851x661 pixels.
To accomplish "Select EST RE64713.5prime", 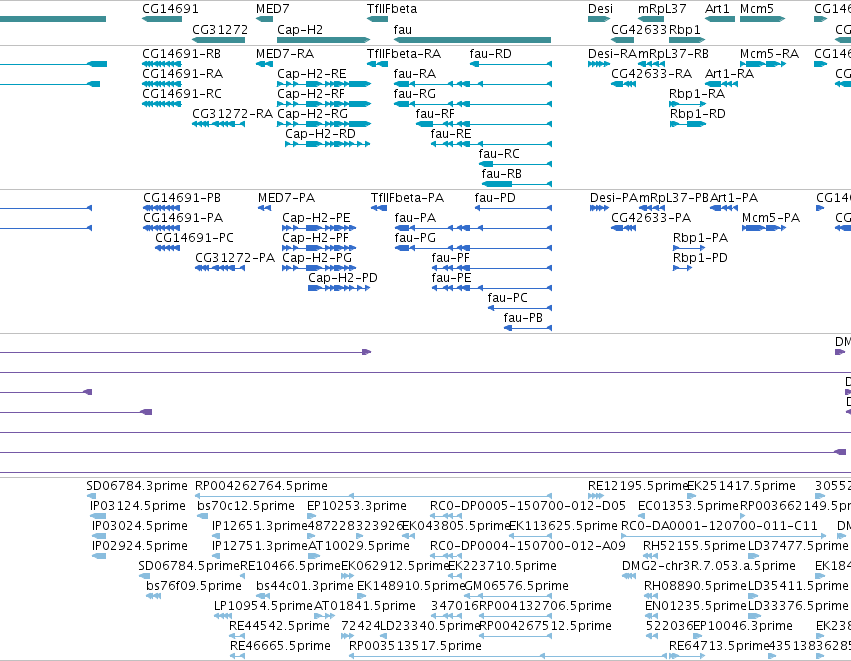I will (x=688, y=657).
